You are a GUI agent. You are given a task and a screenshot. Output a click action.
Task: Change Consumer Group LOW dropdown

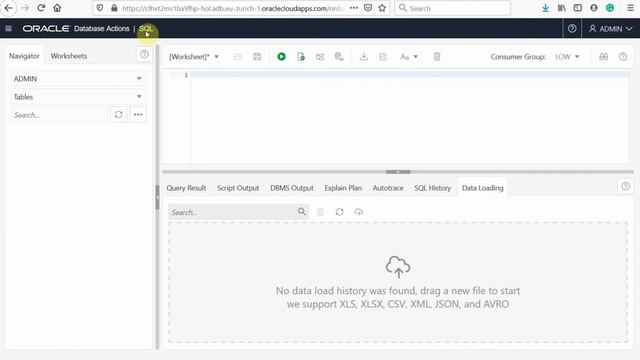click(x=567, y=57)
